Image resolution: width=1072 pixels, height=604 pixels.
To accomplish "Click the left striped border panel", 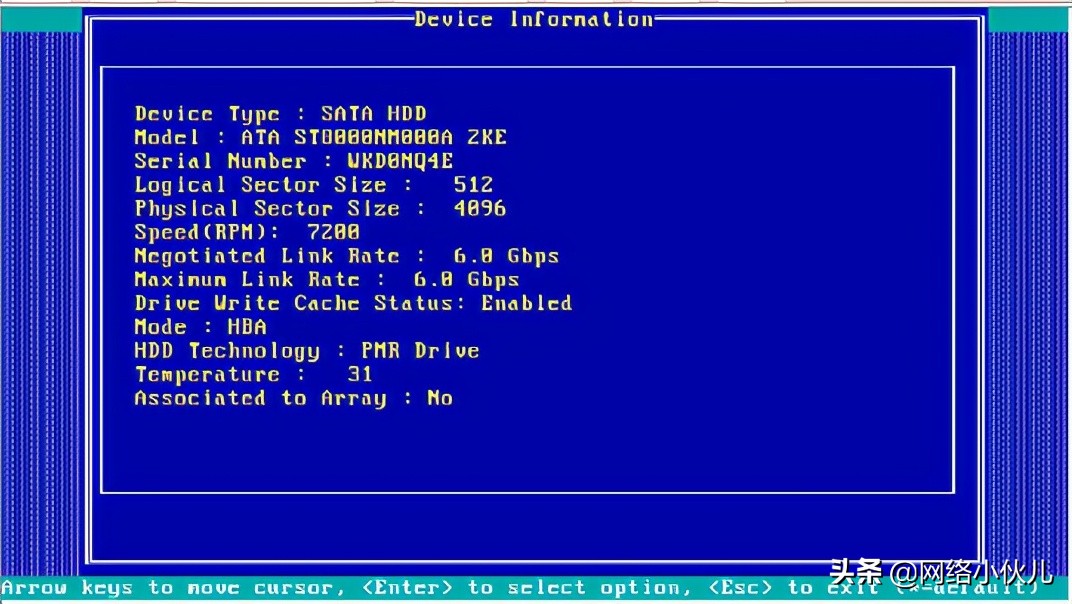I will [40, 300].
